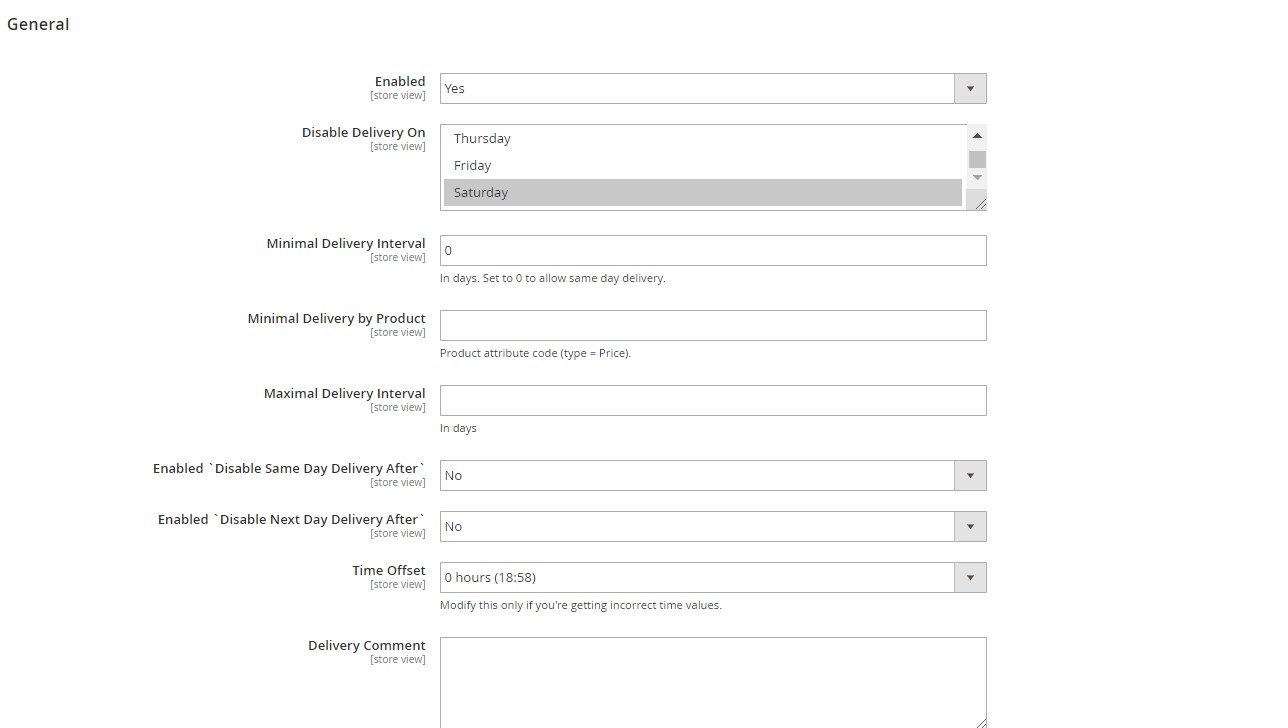This screenshot has height=728, width=1288.
Task: Click the Maximal Delivery Interval input
Action: 712,400
